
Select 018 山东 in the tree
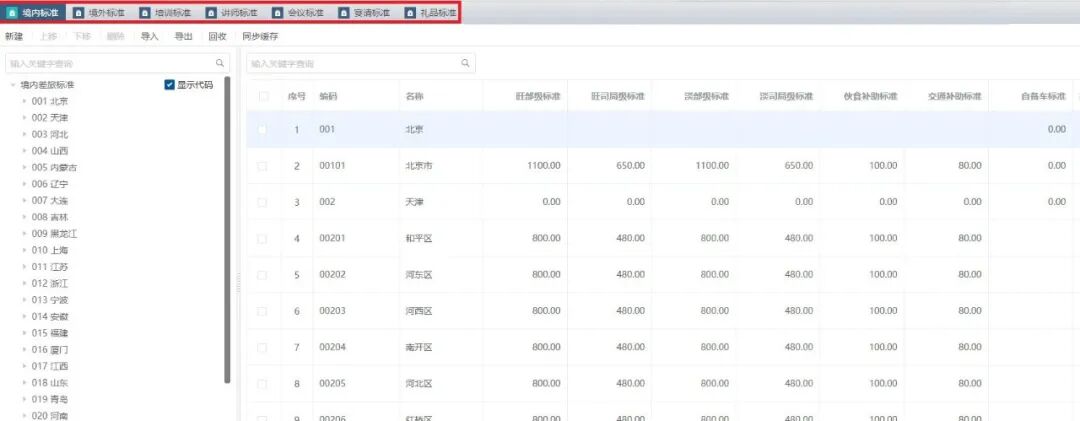(50, 382)
